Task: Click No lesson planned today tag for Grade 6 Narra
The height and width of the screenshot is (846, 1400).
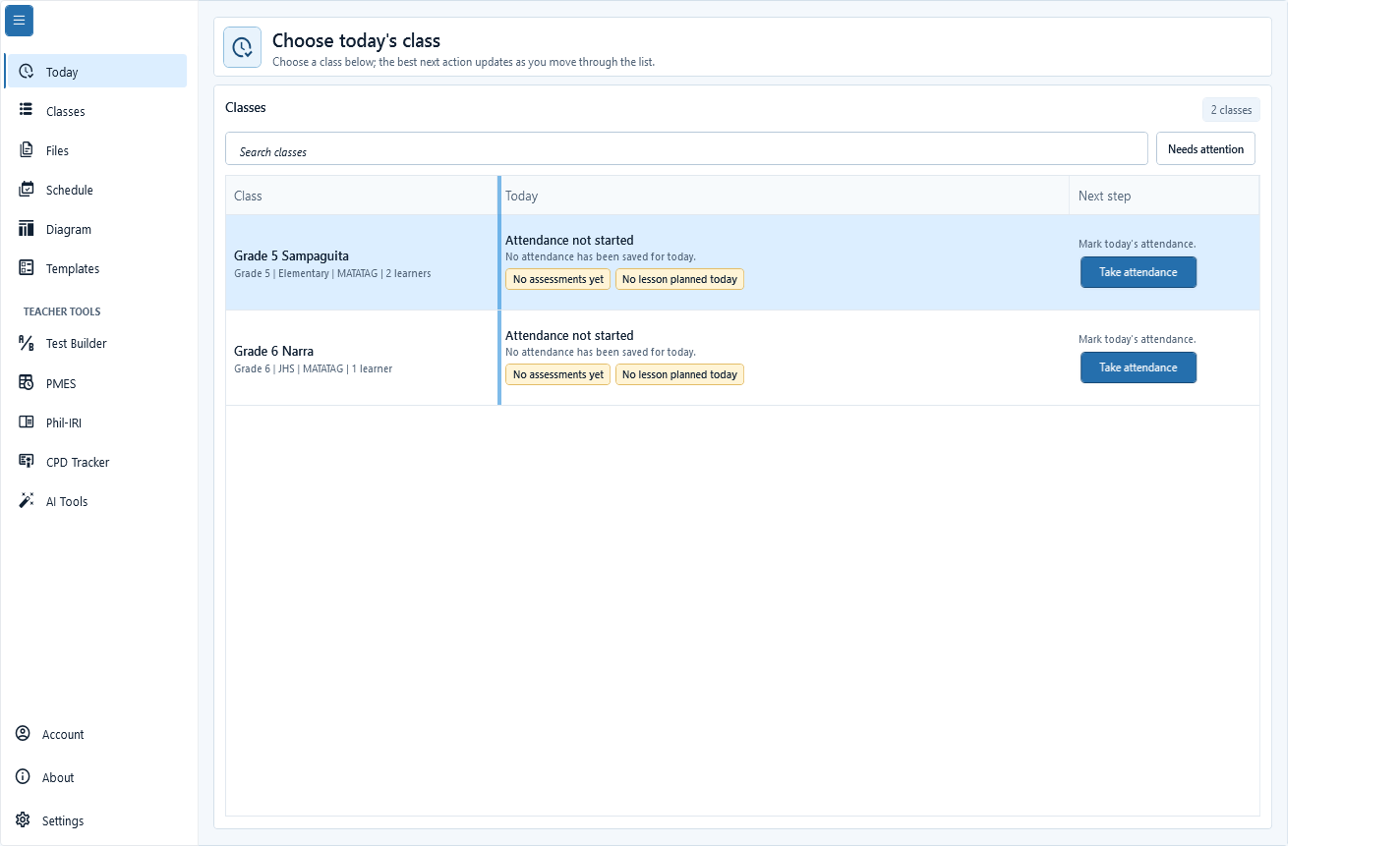Action: pyautogui.click(x=679, y=374)
